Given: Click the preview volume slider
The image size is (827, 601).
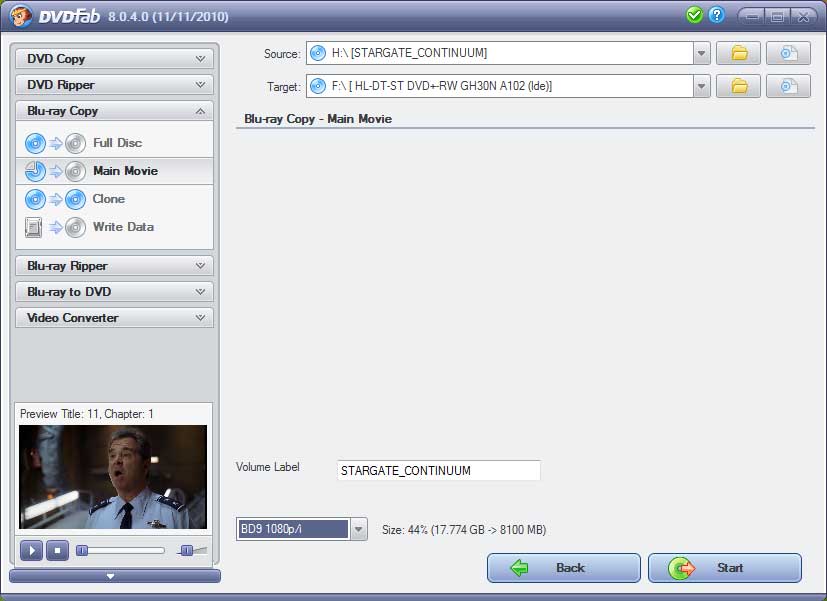Looking at the screenshot, I should click(193, 551).
